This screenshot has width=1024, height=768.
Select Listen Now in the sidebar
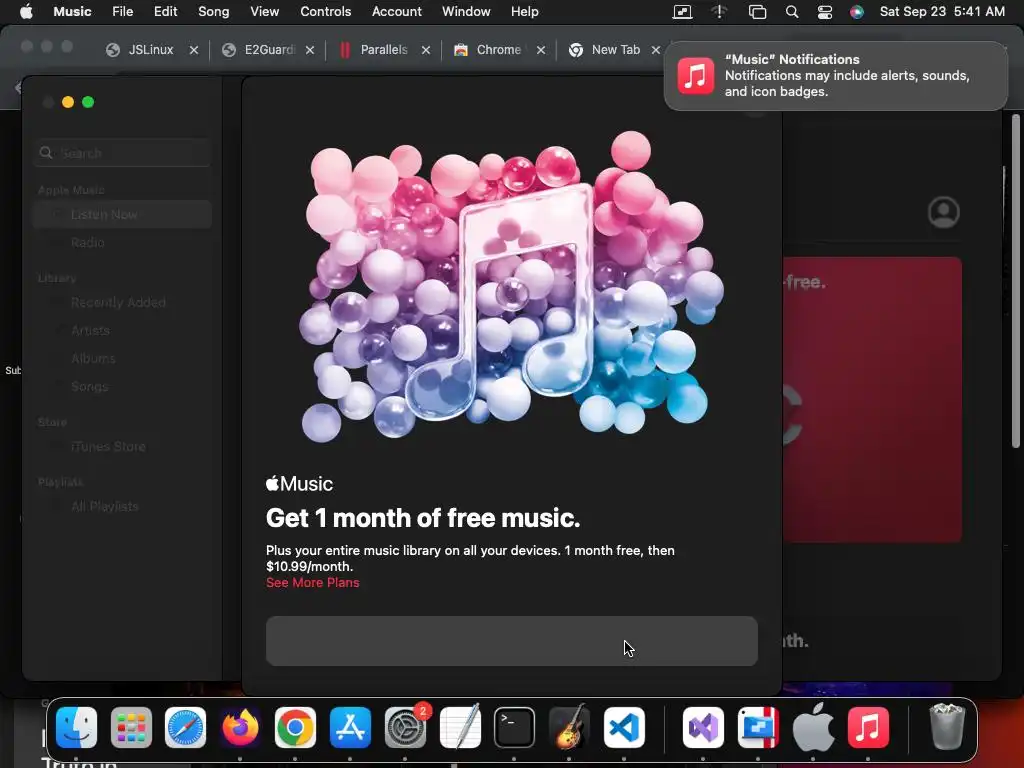point(123,214)
